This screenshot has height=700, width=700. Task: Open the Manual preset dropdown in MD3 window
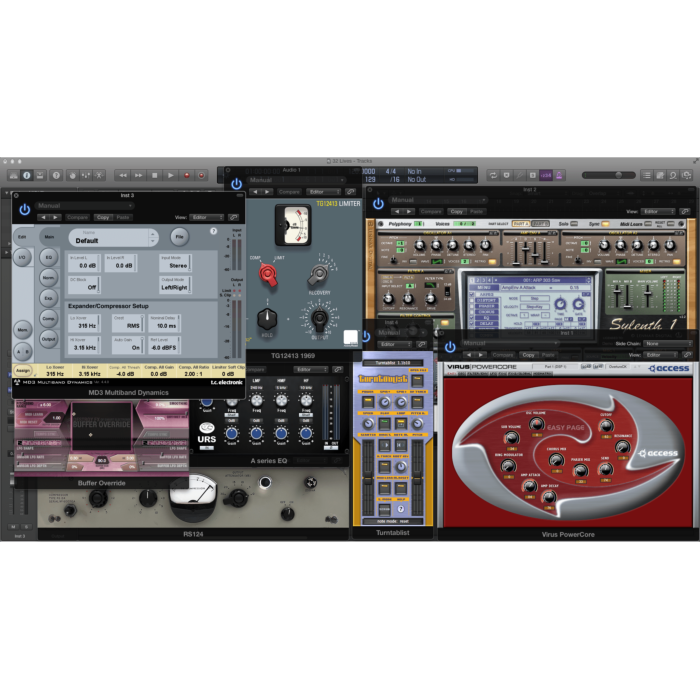coord(84,206)
